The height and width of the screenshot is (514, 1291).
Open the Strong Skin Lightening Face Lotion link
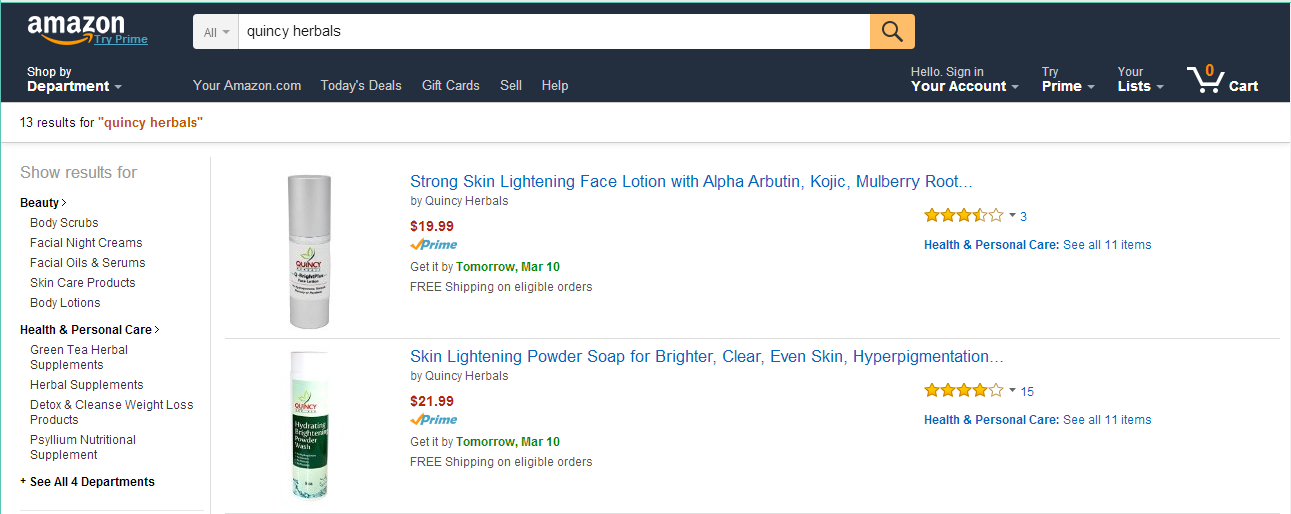pos(691,182)
